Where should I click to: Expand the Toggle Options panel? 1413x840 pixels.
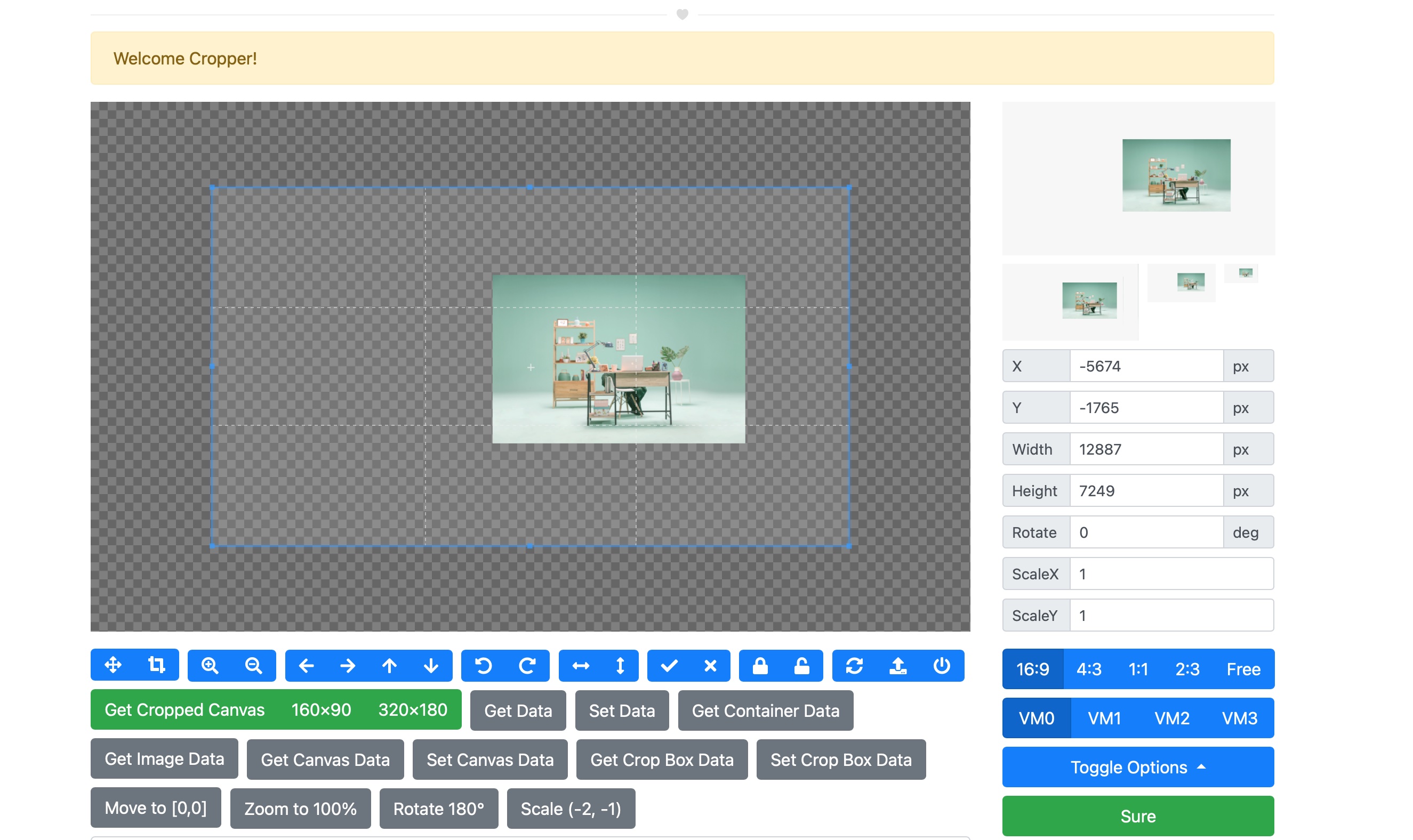[x=1137, y=767]
